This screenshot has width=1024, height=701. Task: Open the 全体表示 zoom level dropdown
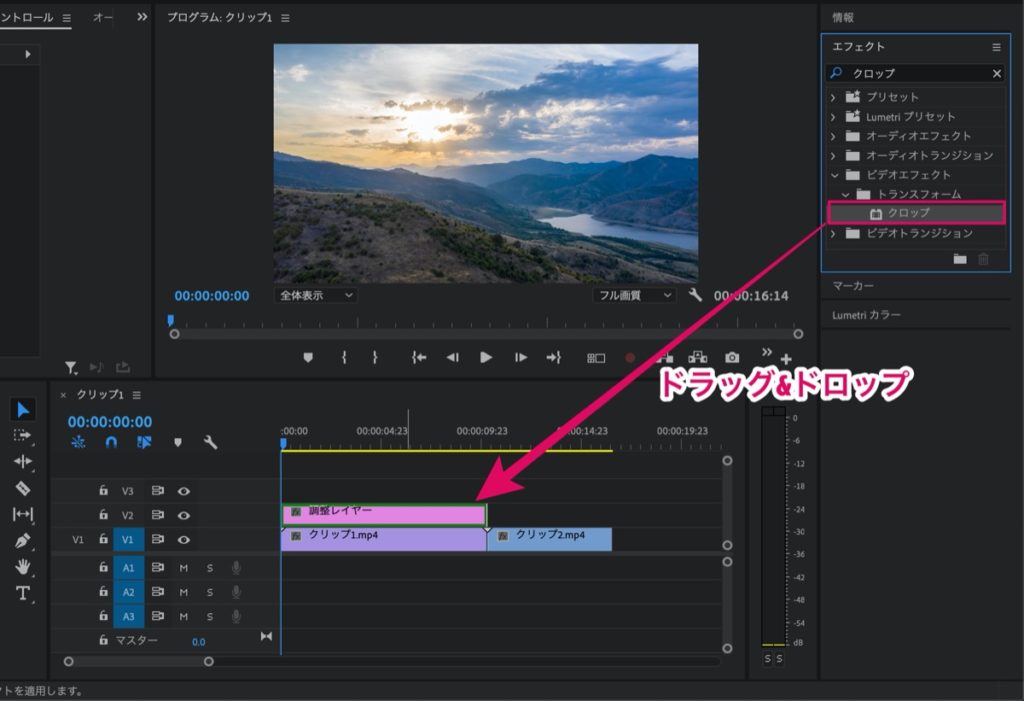(x=316, y=295)
